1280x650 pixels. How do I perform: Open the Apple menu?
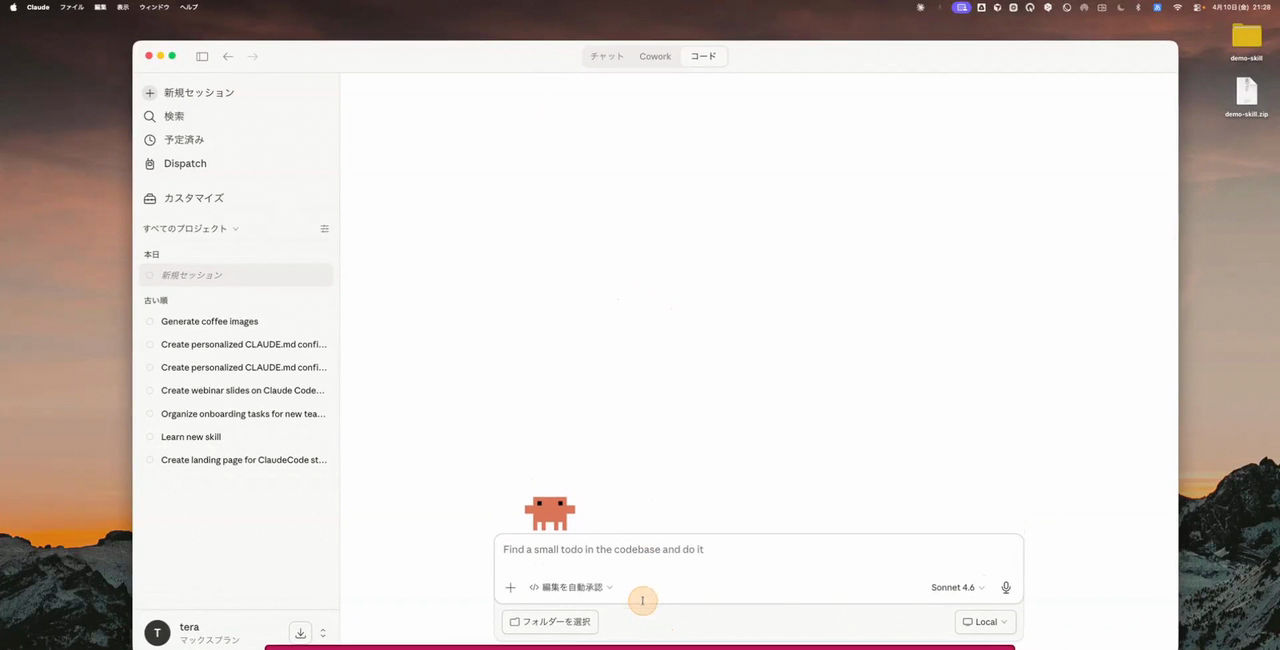(13, 7)
